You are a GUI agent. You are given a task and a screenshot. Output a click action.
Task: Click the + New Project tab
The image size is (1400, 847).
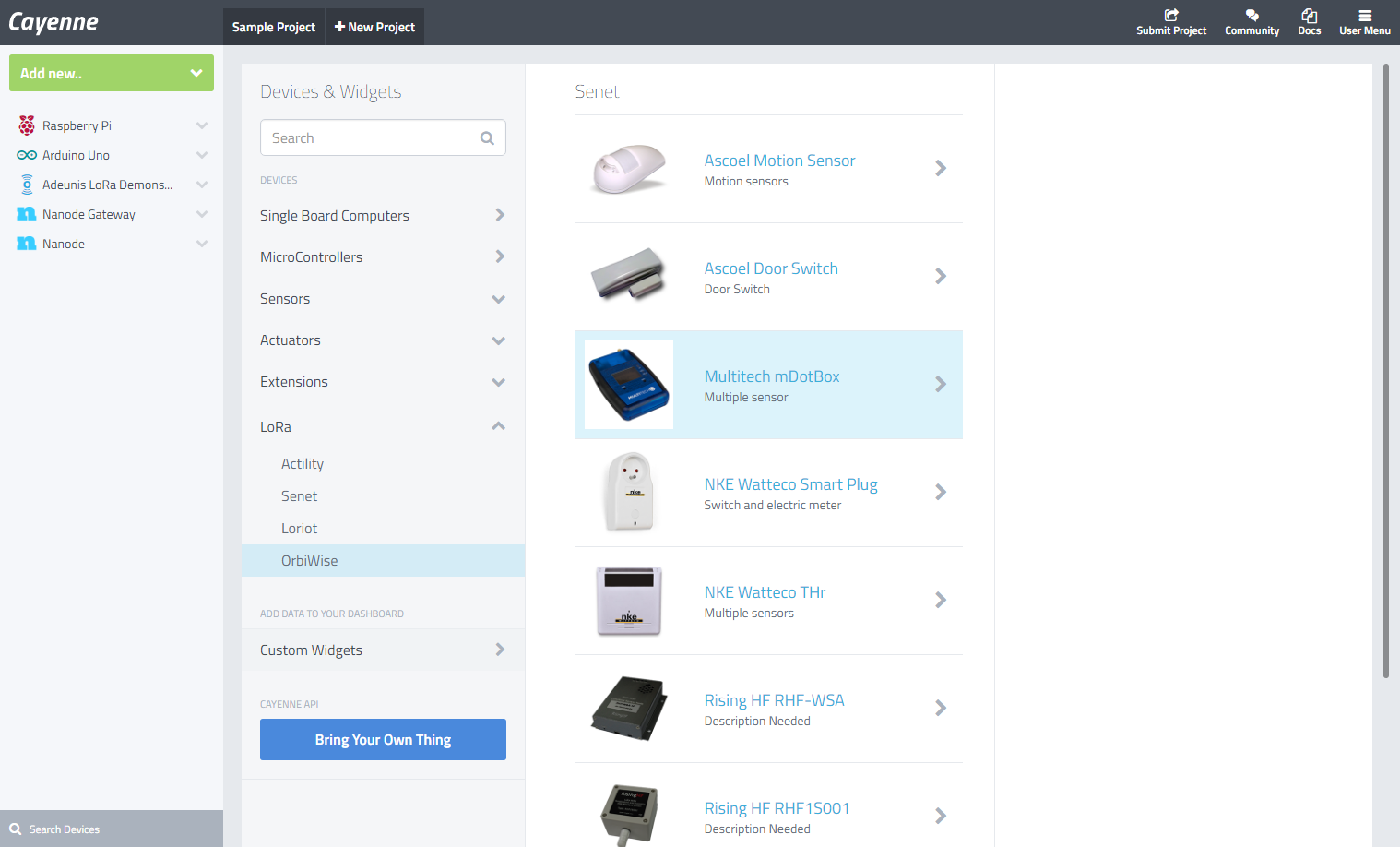(374, 27)
